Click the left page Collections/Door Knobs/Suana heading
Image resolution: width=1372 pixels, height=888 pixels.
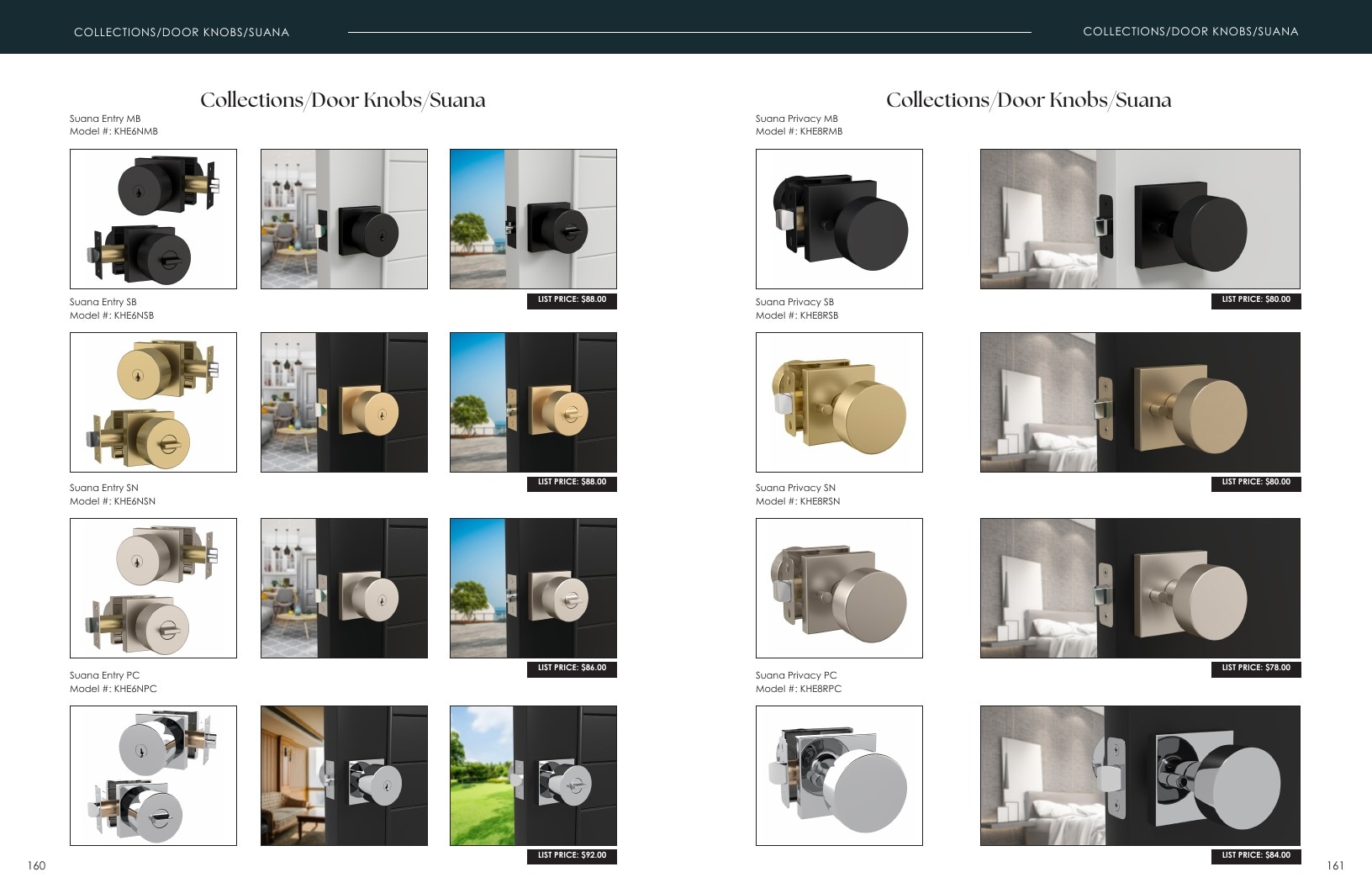tap(343, 100)
